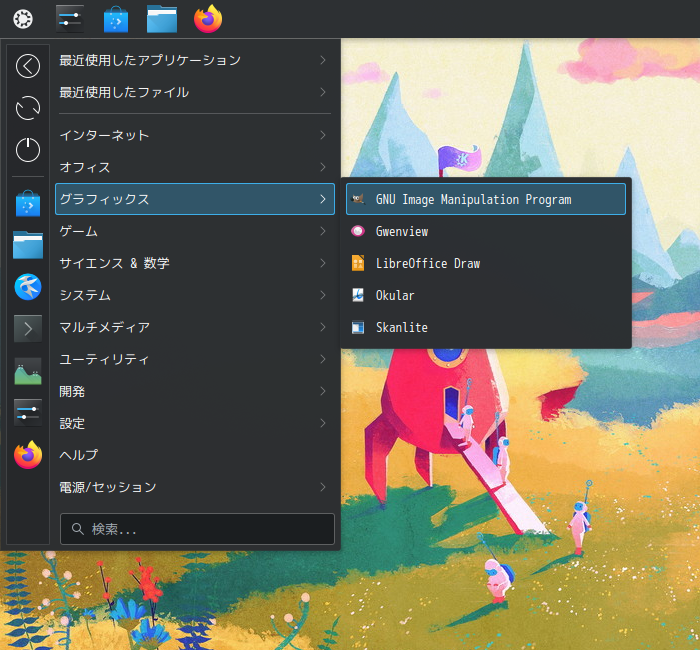Screen dimensions: 700x650
Task: Launch Skanlite scanning app
Action: (486, 328)
